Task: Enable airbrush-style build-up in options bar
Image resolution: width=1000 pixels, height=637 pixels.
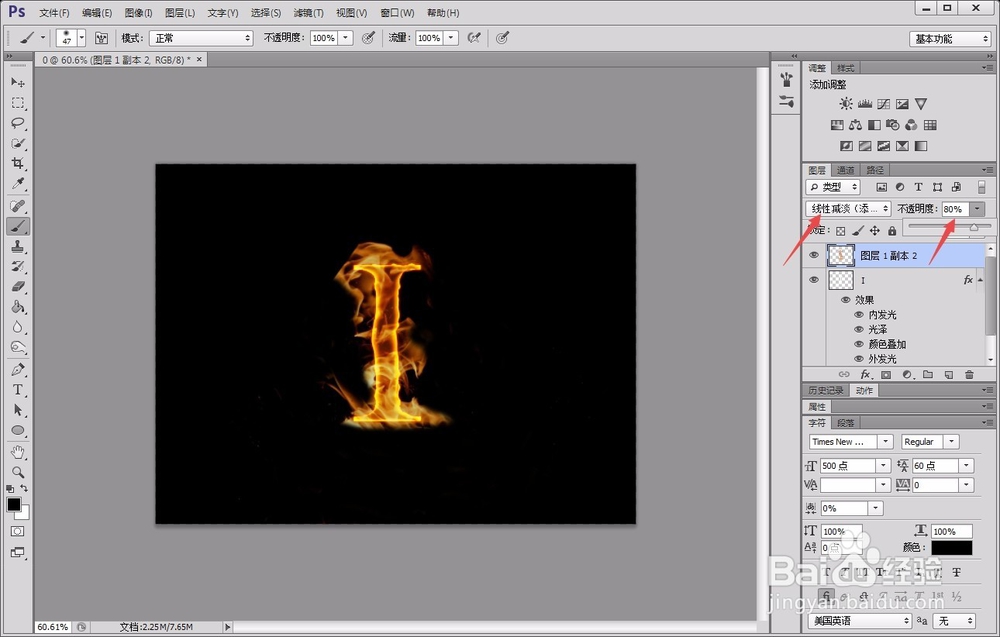Action: click(474, 38)
